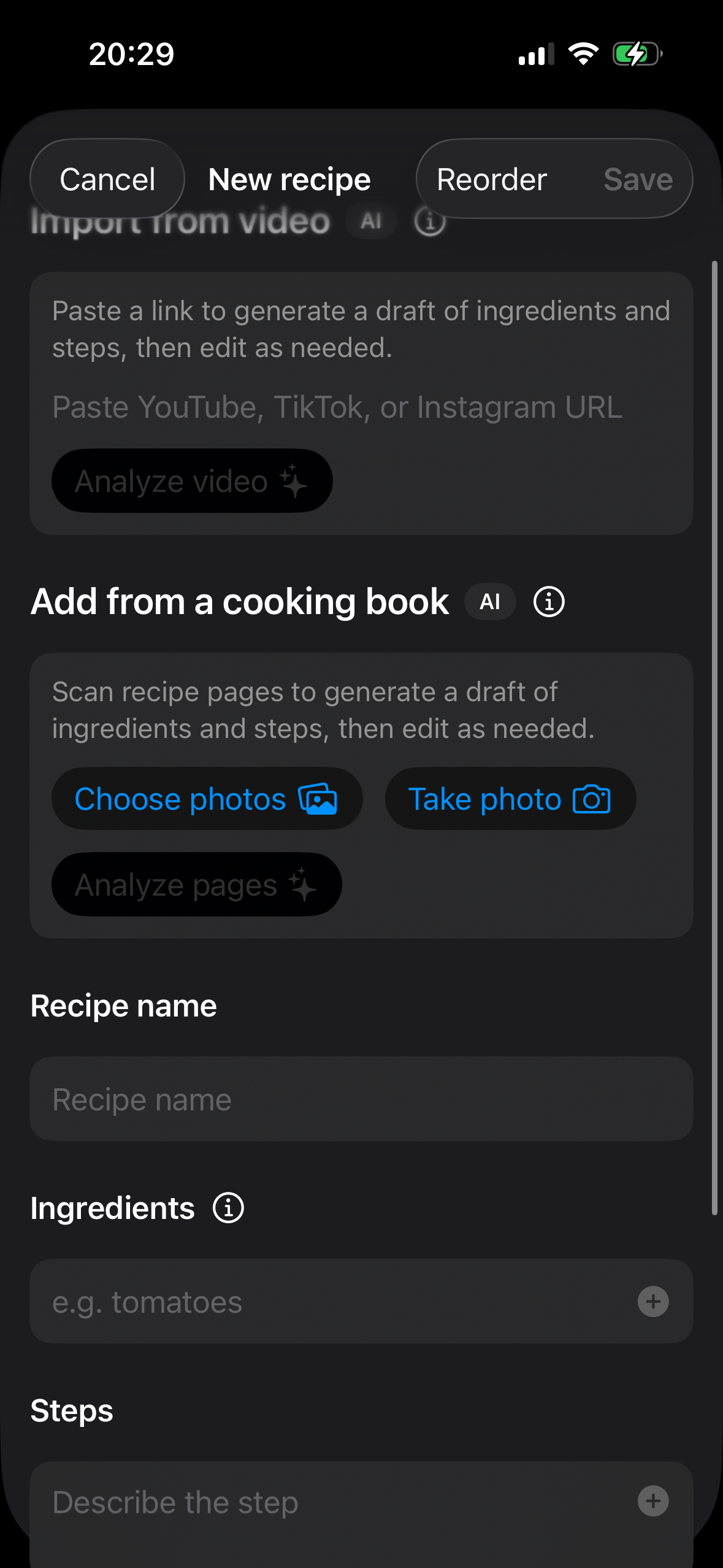Tap the Wi-Fi status icon
The image size is (723, 1568).
point(583,54)
